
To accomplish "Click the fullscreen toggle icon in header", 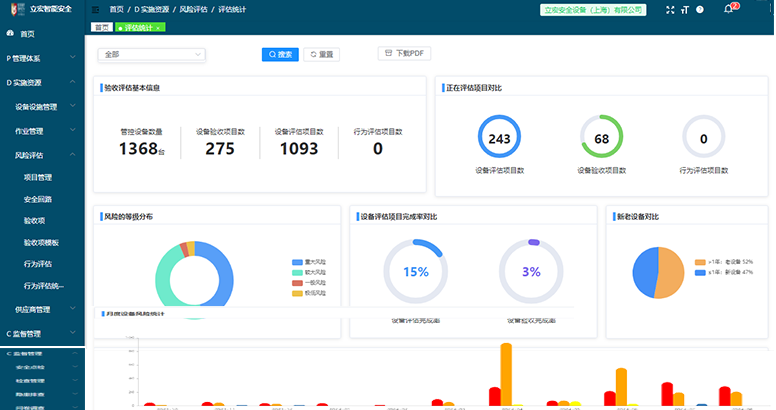I will tap(670, 9).
